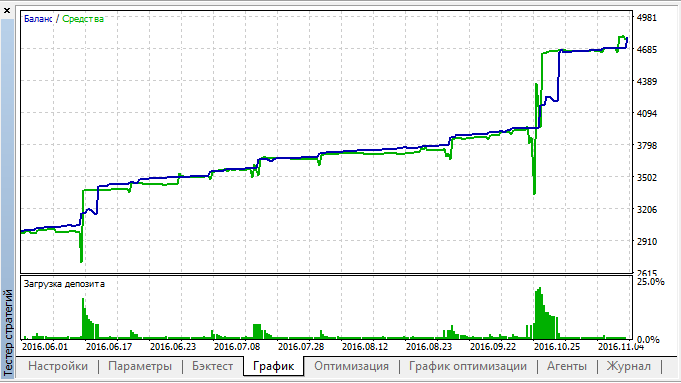Image resolution: width=681 pixels, height=383 pixels.
Task: Click the 2016.08.12 date label
Action: [365, 347]
